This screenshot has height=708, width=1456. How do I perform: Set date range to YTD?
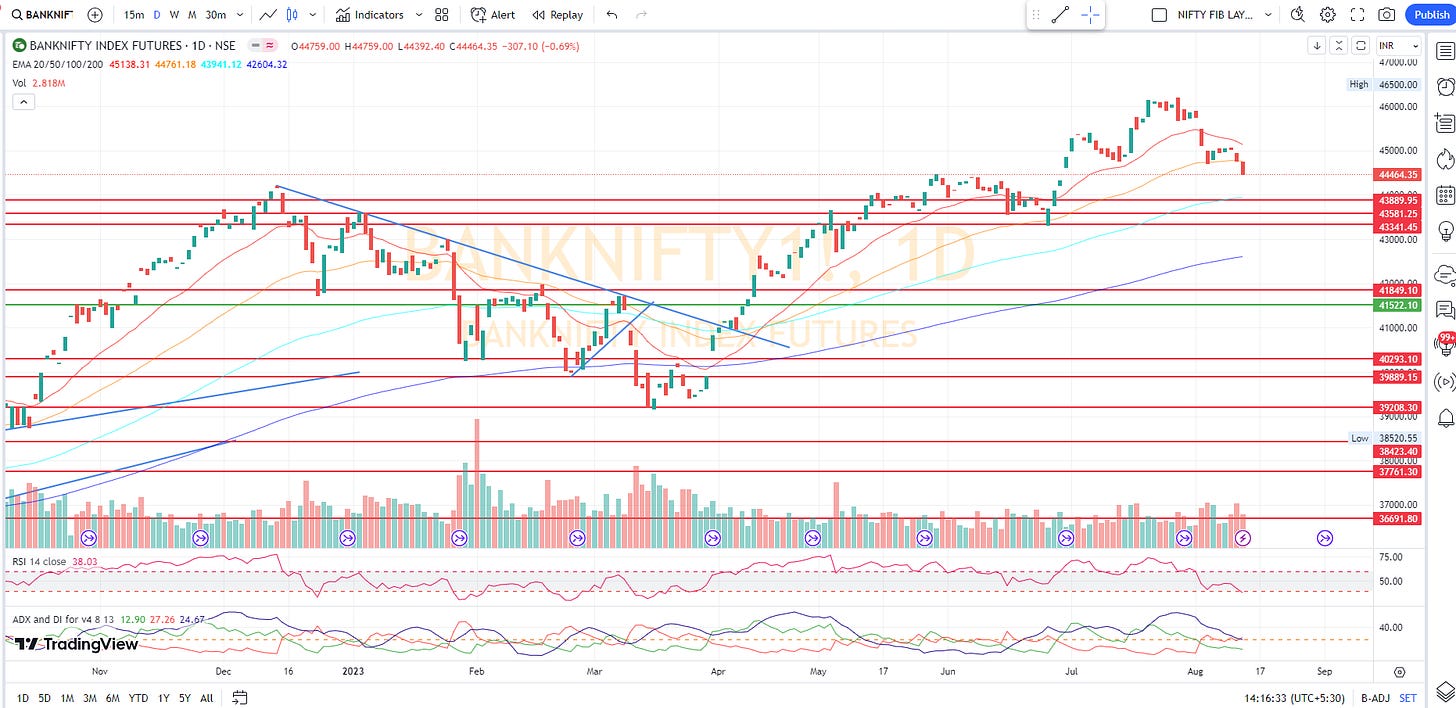pos(139,698)
